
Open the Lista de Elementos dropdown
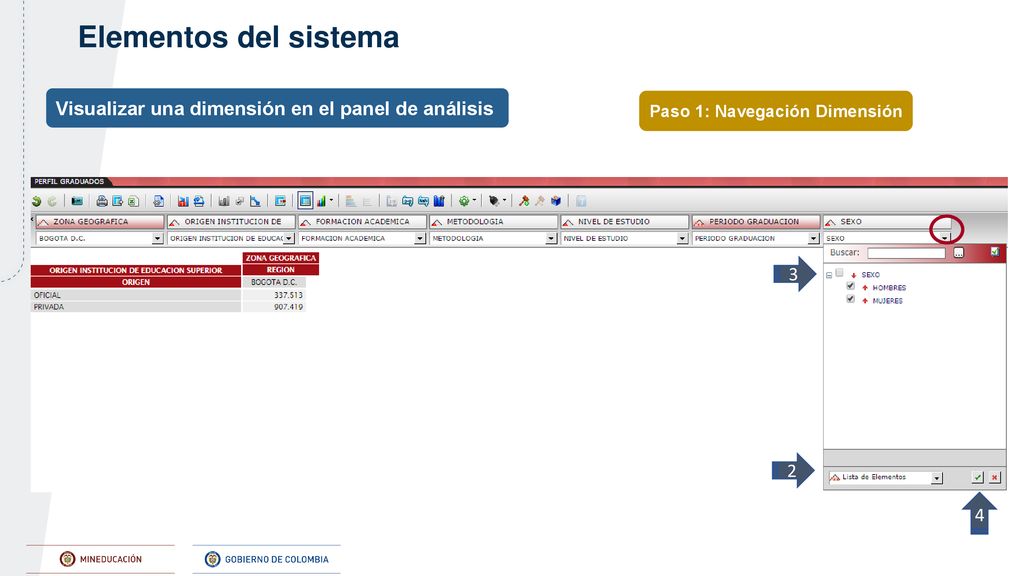[937, 478]
